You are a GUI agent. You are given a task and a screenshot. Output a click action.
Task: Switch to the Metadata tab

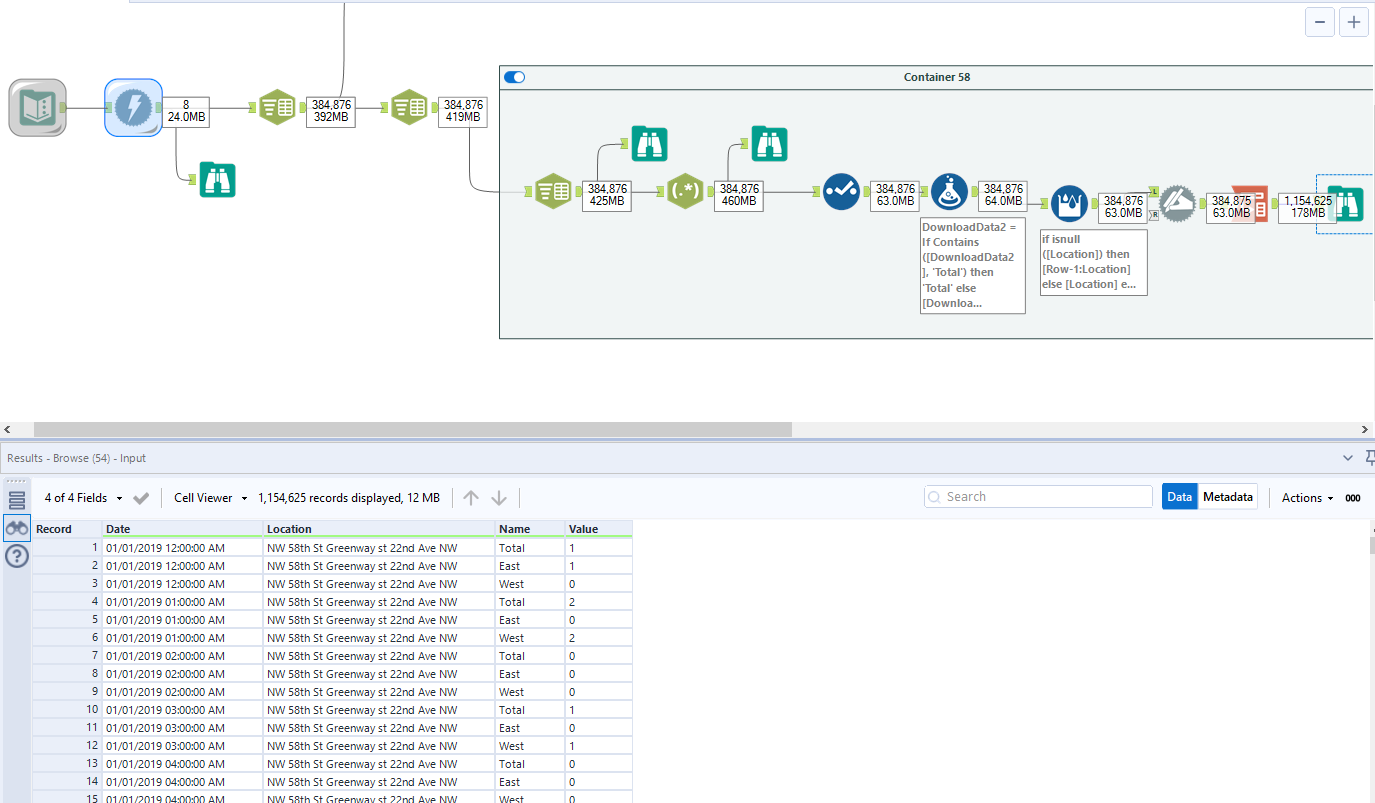[x=1227, y=497]
